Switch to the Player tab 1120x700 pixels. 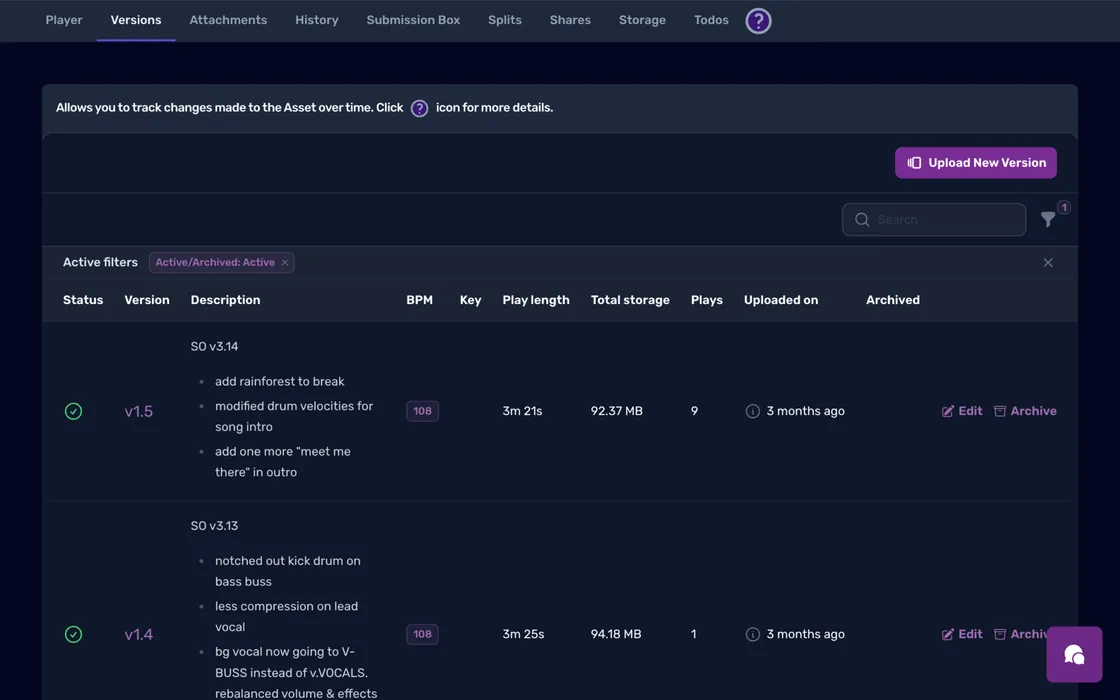coord(64,20)
